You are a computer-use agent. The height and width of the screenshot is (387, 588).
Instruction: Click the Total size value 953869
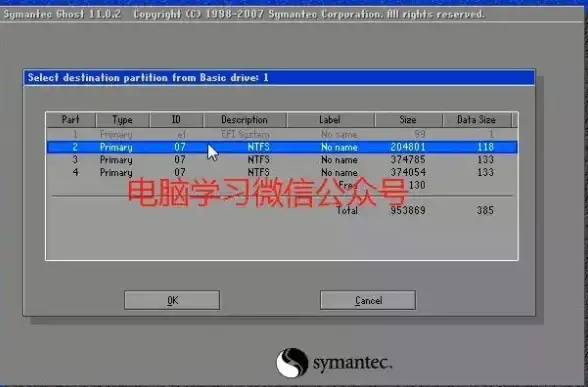tap(408, 210)
